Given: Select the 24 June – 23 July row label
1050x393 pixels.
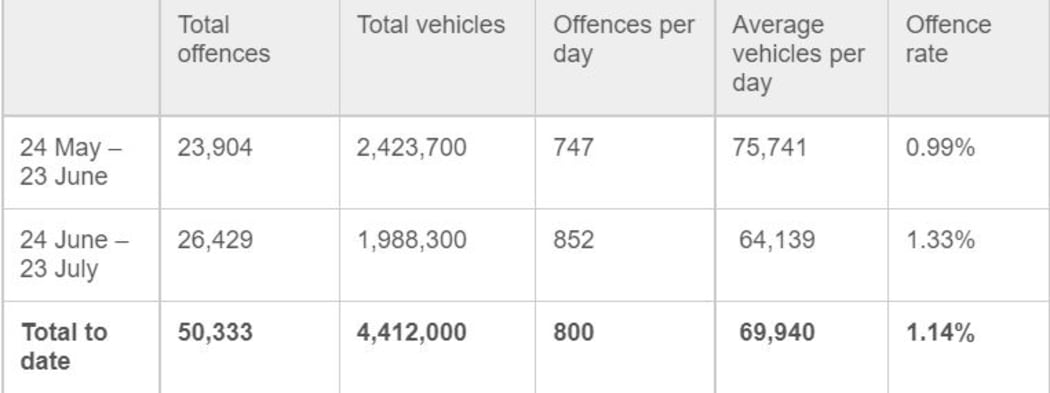Looking at the screenshot, I should point(74,254).
